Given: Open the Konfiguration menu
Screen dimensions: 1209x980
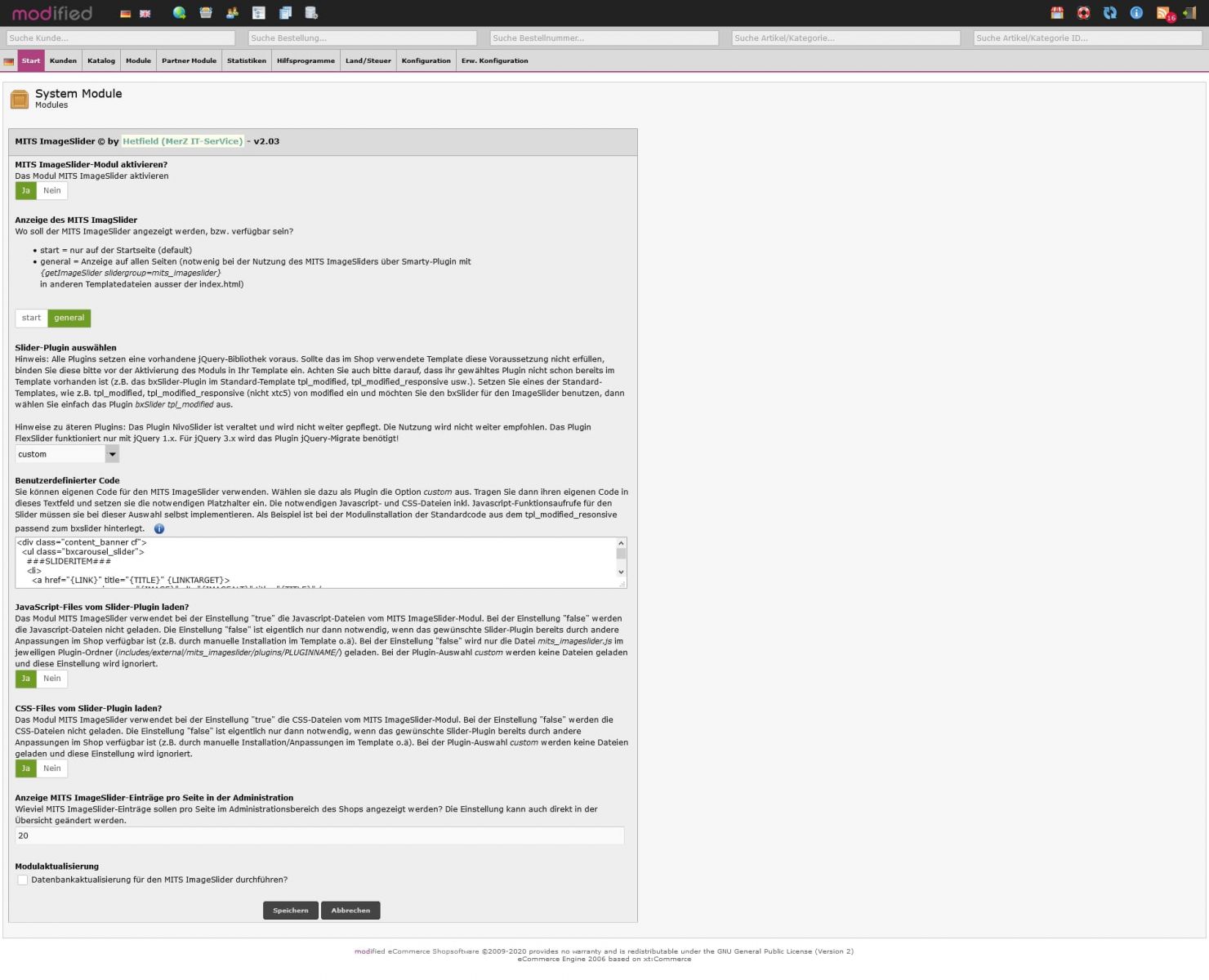Looking at the screenshot, I should coord(426,61).
